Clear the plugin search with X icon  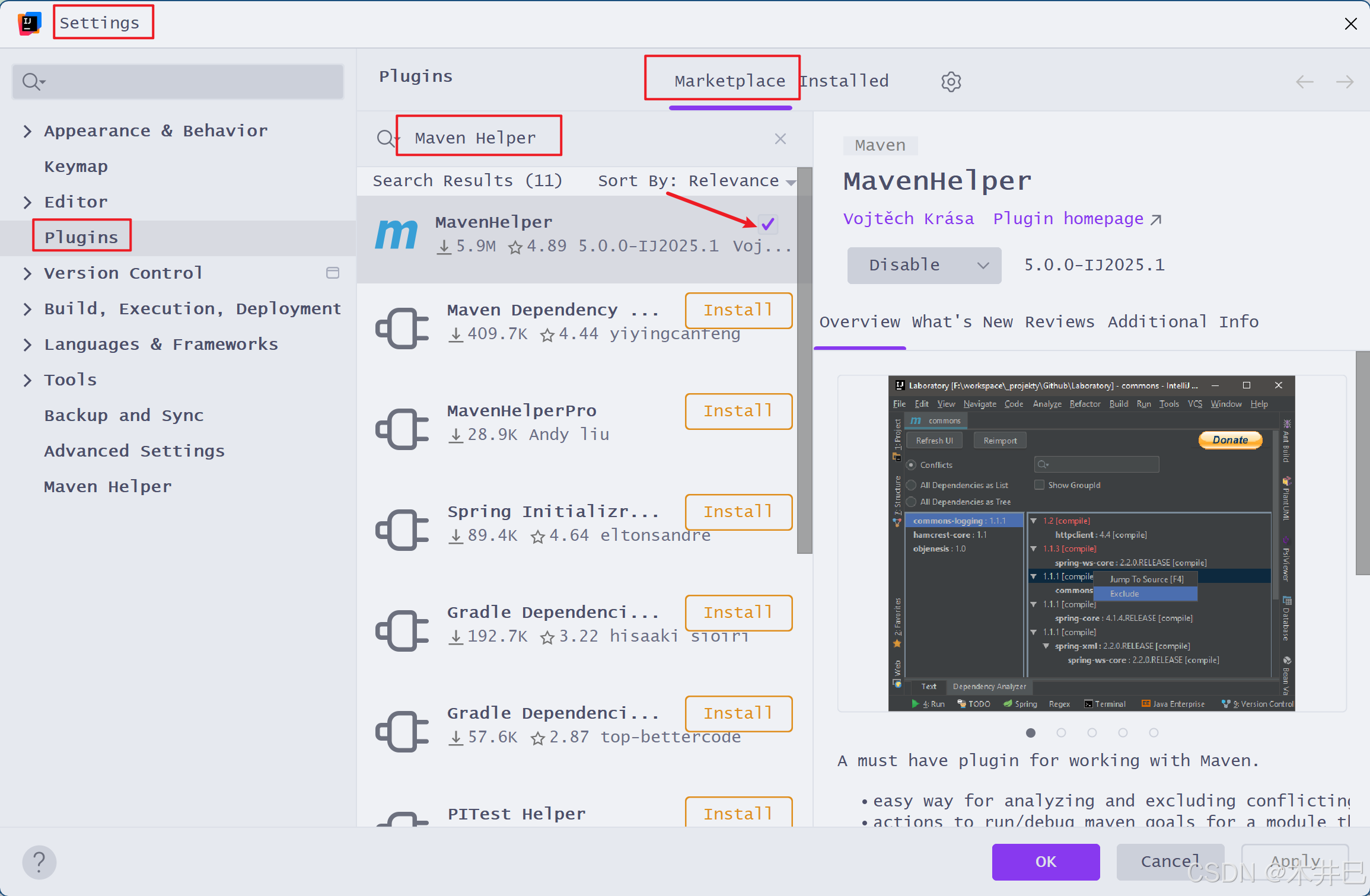[x=780, y=139]
